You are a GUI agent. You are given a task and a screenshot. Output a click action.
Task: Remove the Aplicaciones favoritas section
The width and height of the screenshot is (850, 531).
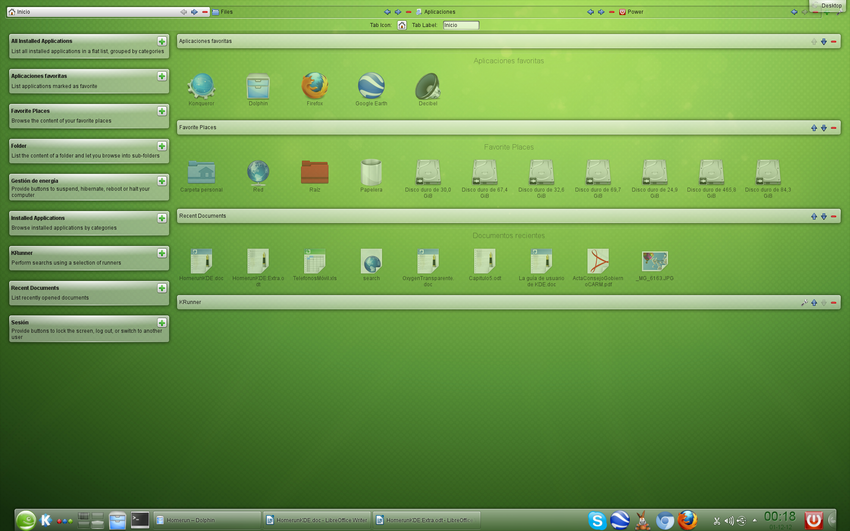pyautogui.click(x=834, y=42)
